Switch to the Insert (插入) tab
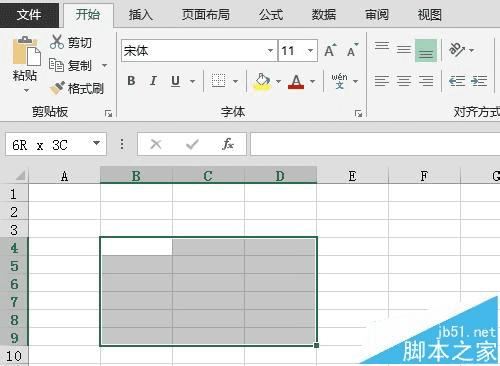The image size is (500, 366). [x=140, y=15]
